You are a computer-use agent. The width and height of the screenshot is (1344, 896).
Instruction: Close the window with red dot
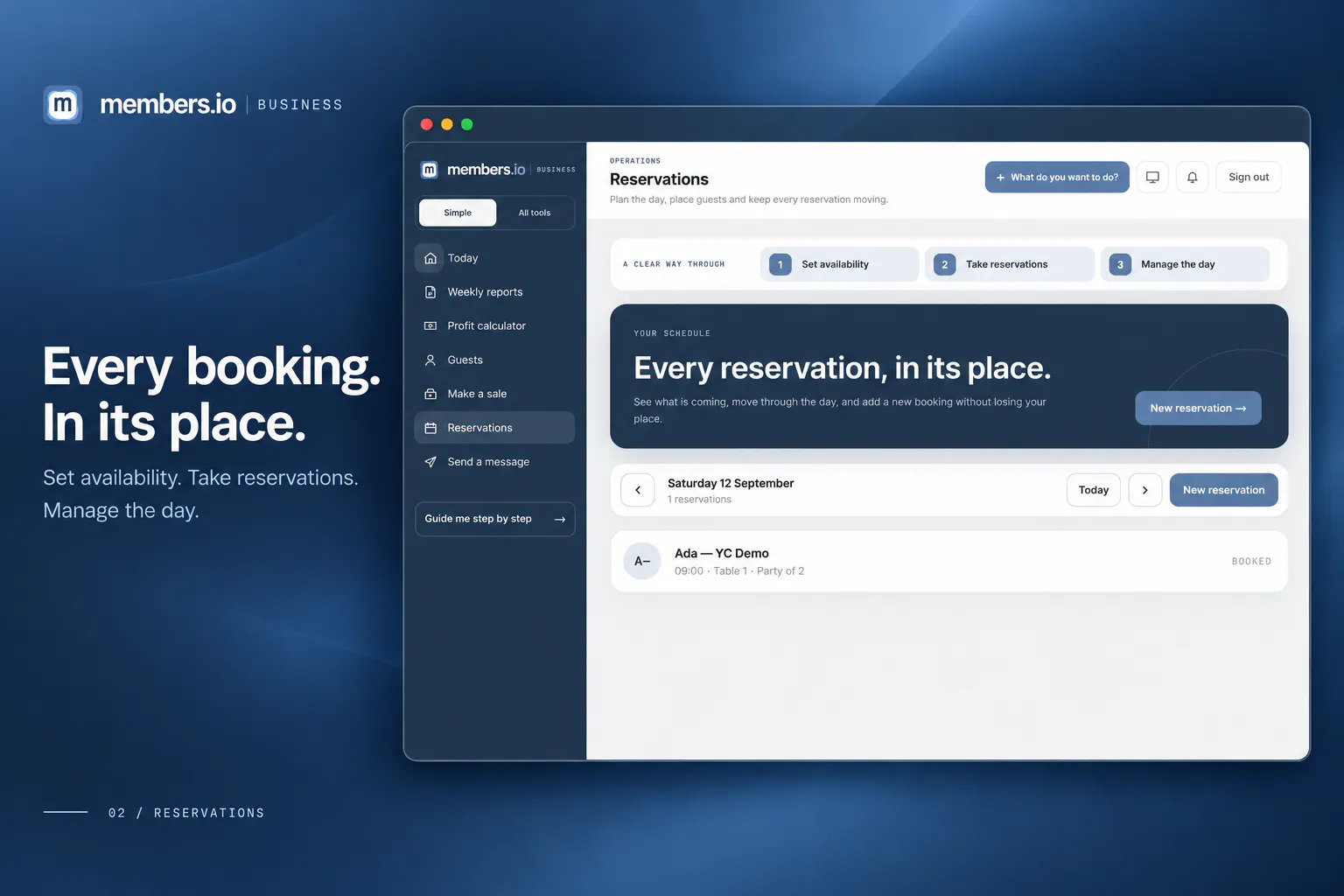pos(427,124)
